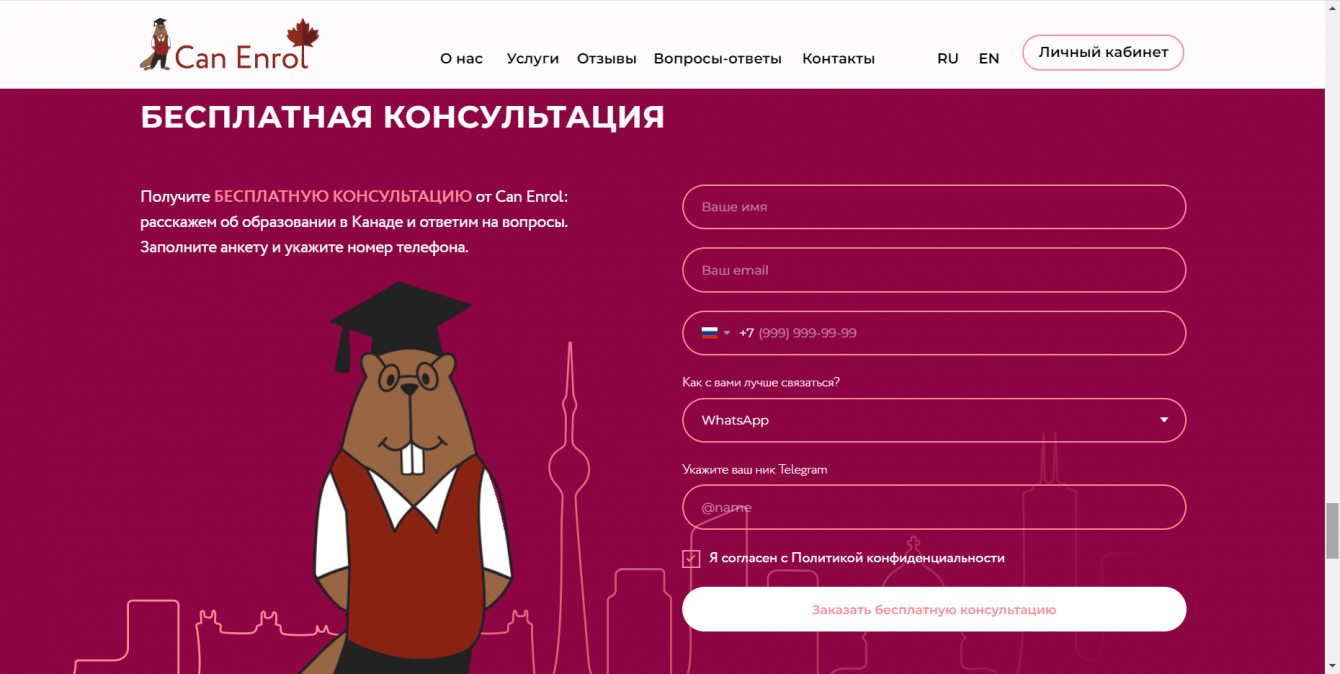Open Личный кабинет button
Image resolution: width=1340 pixels, height=674 pixels.
[1103, 53]
